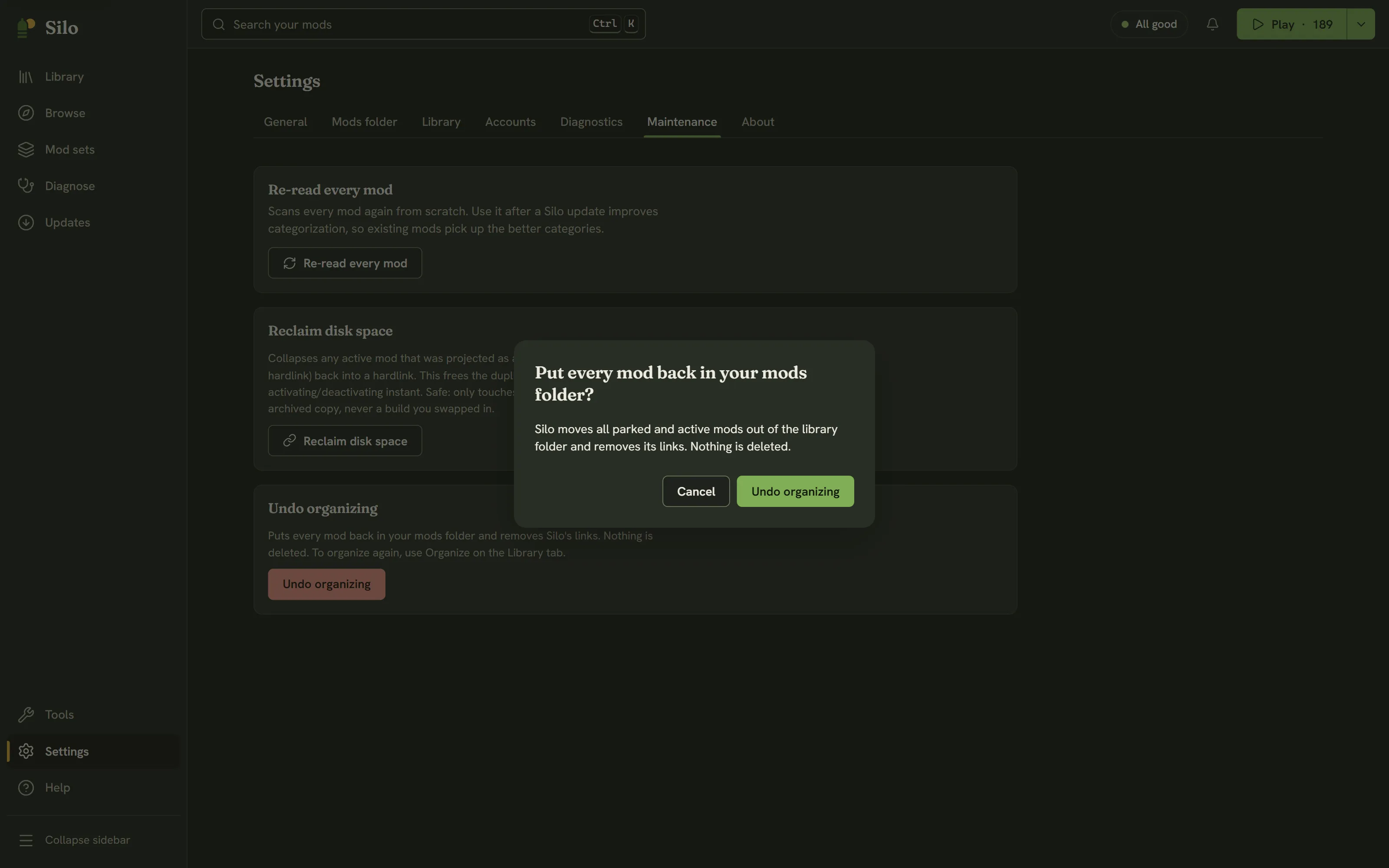1389x868 pixels.
Task: Focus the Search your mods field
Action: pos(424,24)
